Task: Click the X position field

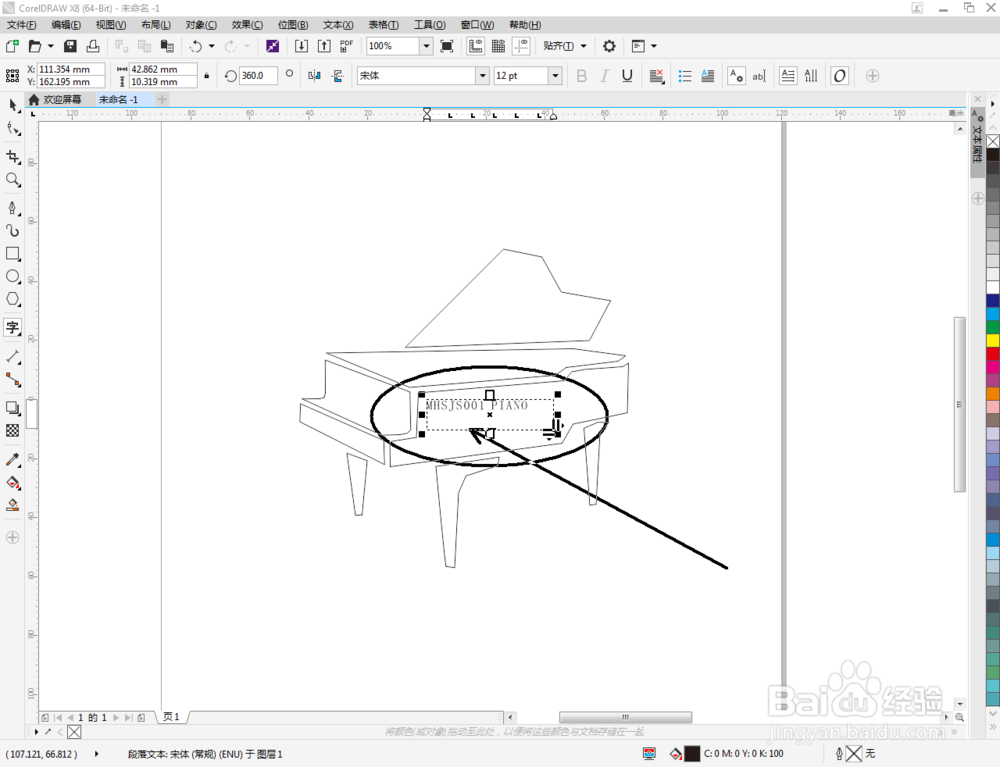Action: [x=71, y=69]
